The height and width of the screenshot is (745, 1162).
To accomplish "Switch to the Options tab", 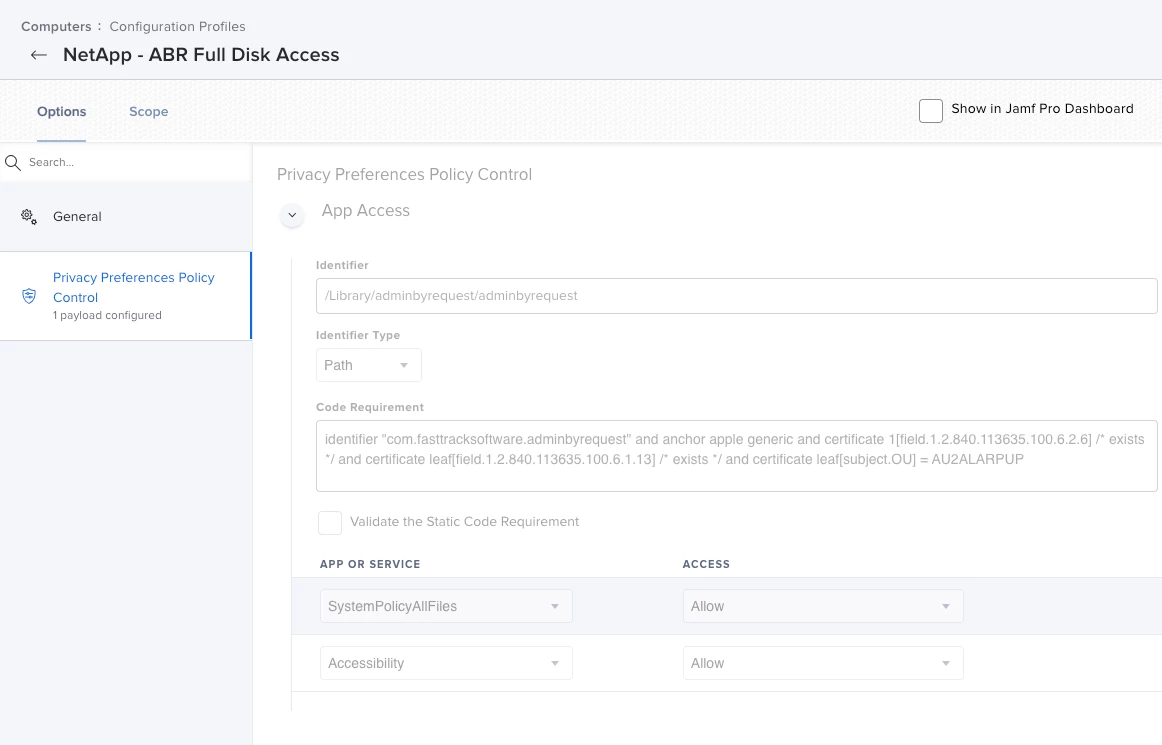I will tap(62, 112).
